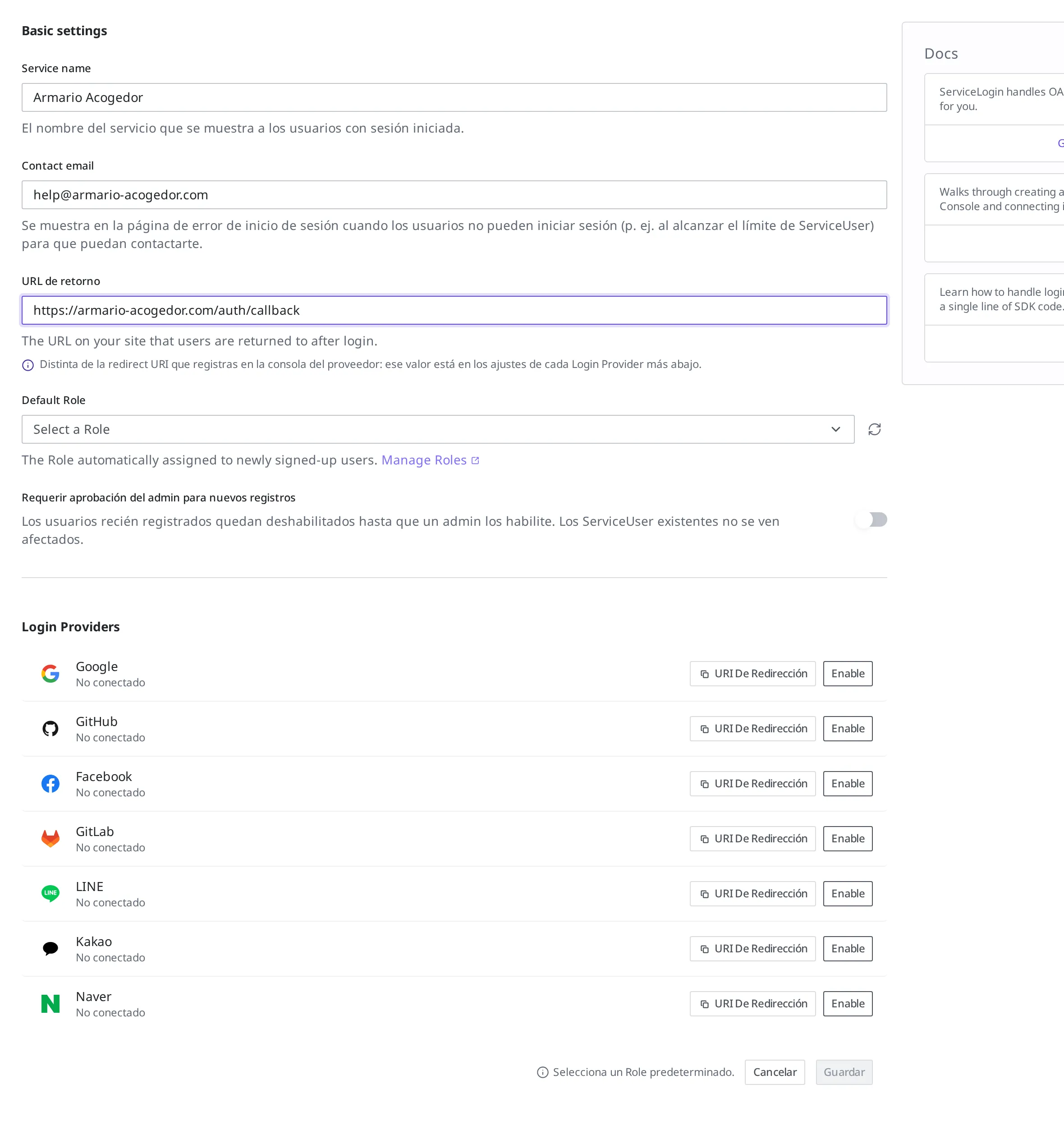Click the 'Walks through creating' docs card

(994, 218)
